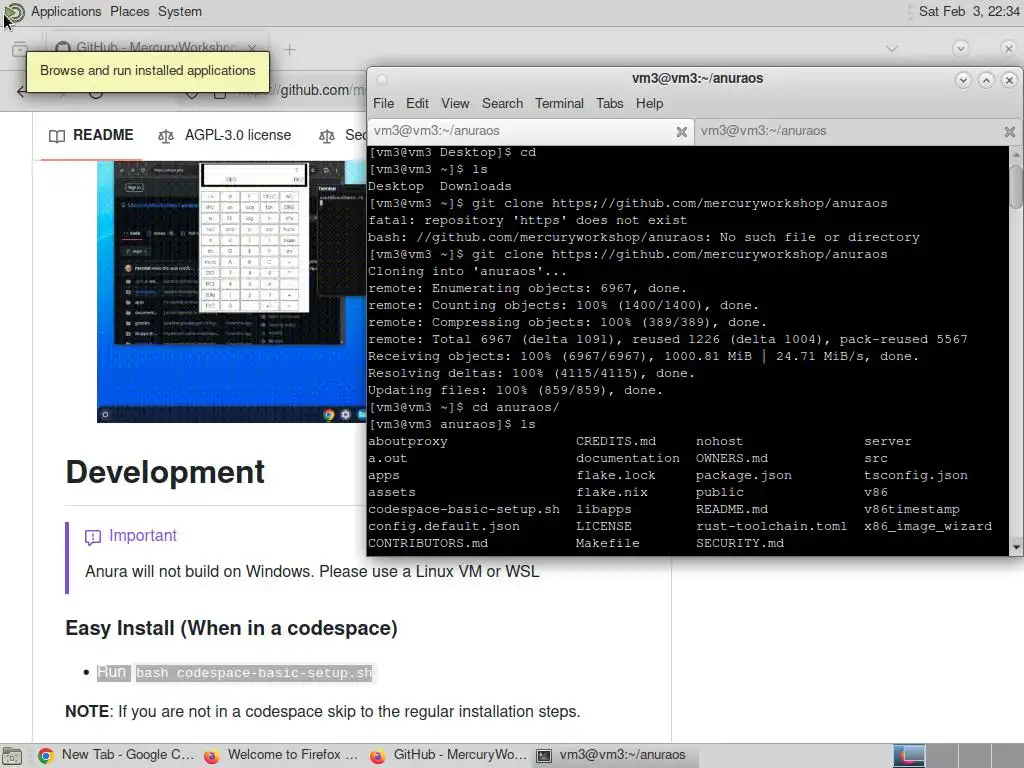Screen dimensions: 1024x768
Task: Click the show desktop icon in bottom panel
Action: pyautogui.click(x=12, y=756)
